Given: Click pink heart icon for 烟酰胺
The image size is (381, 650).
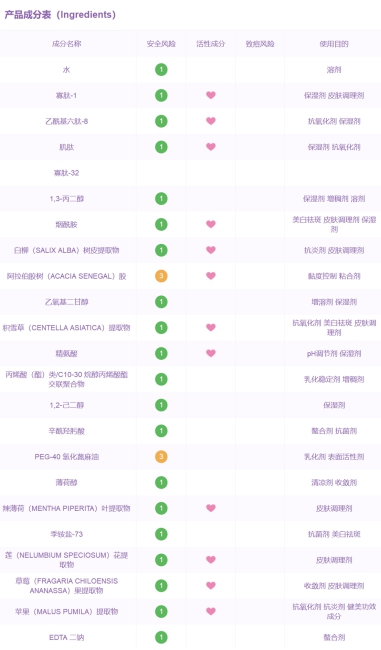Looking at the screenshot, I should pos(211,224).
